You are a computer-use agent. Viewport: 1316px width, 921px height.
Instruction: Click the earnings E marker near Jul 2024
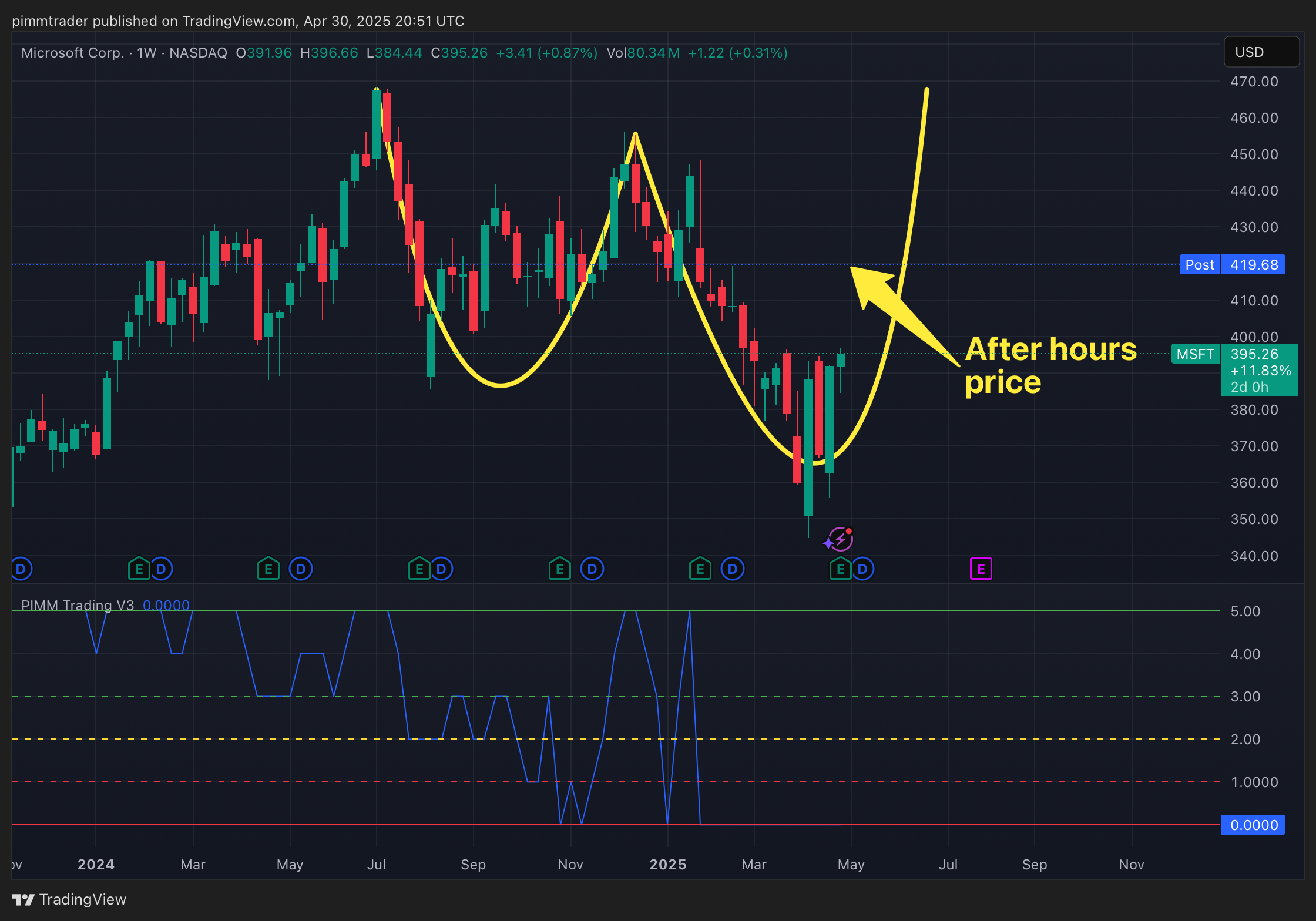pos(419,569)
